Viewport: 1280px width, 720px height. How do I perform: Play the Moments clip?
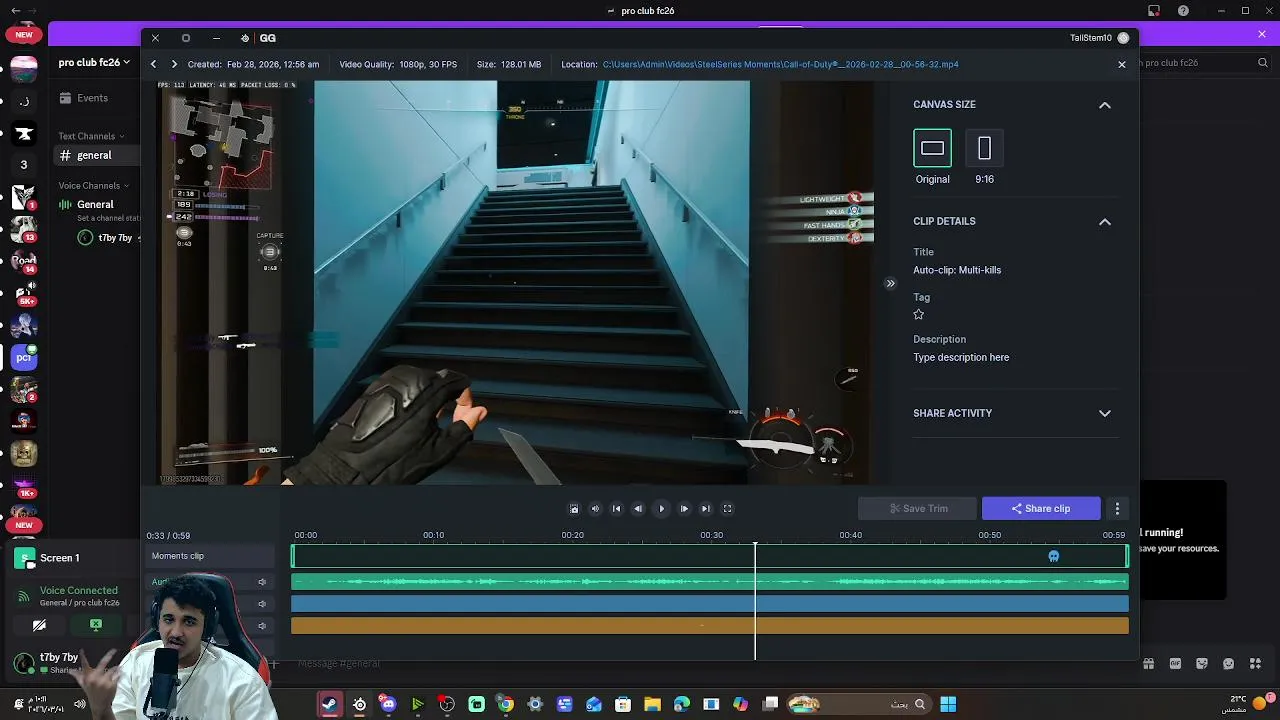661,509
